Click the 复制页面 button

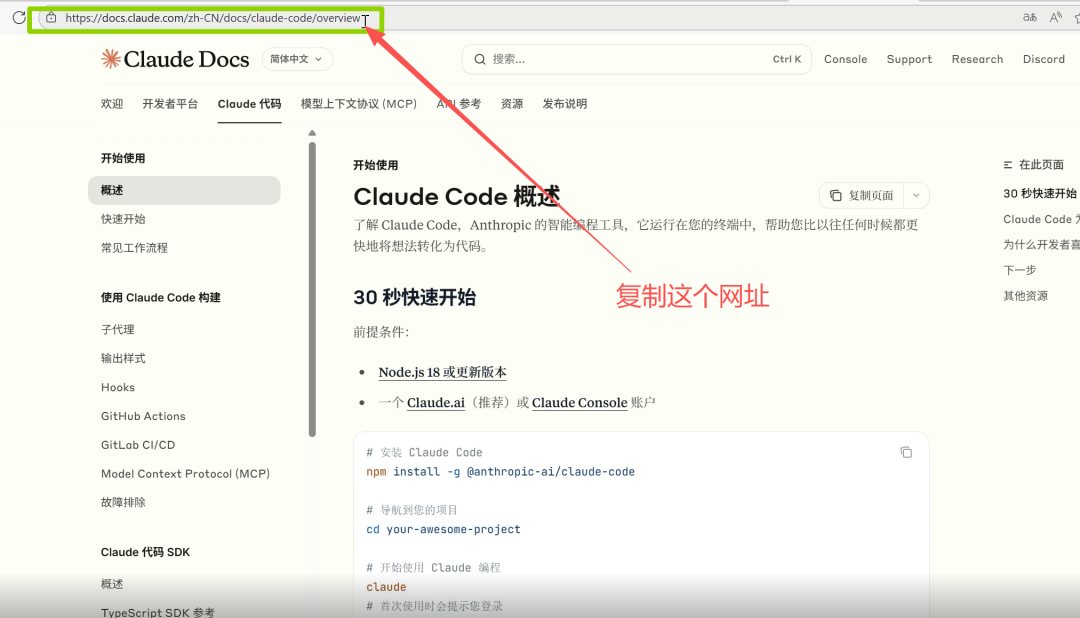pyautogui.click(x=862, y=196)
